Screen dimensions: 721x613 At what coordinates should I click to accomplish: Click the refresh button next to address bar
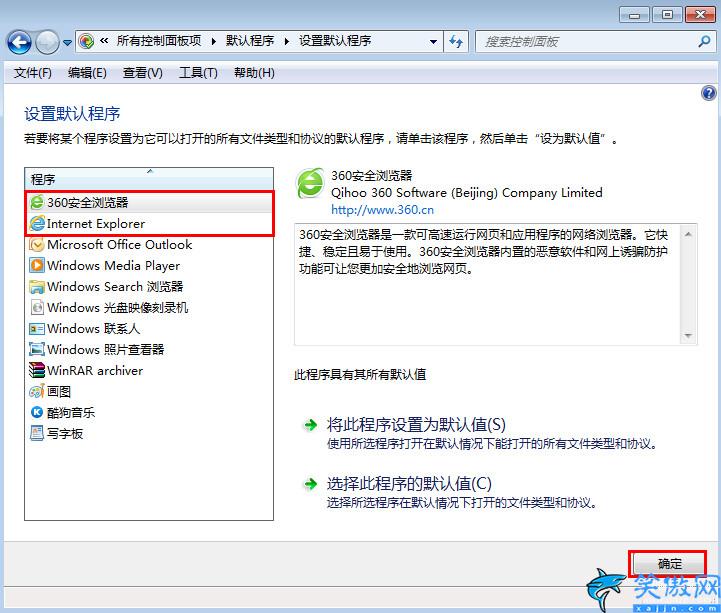456,42
